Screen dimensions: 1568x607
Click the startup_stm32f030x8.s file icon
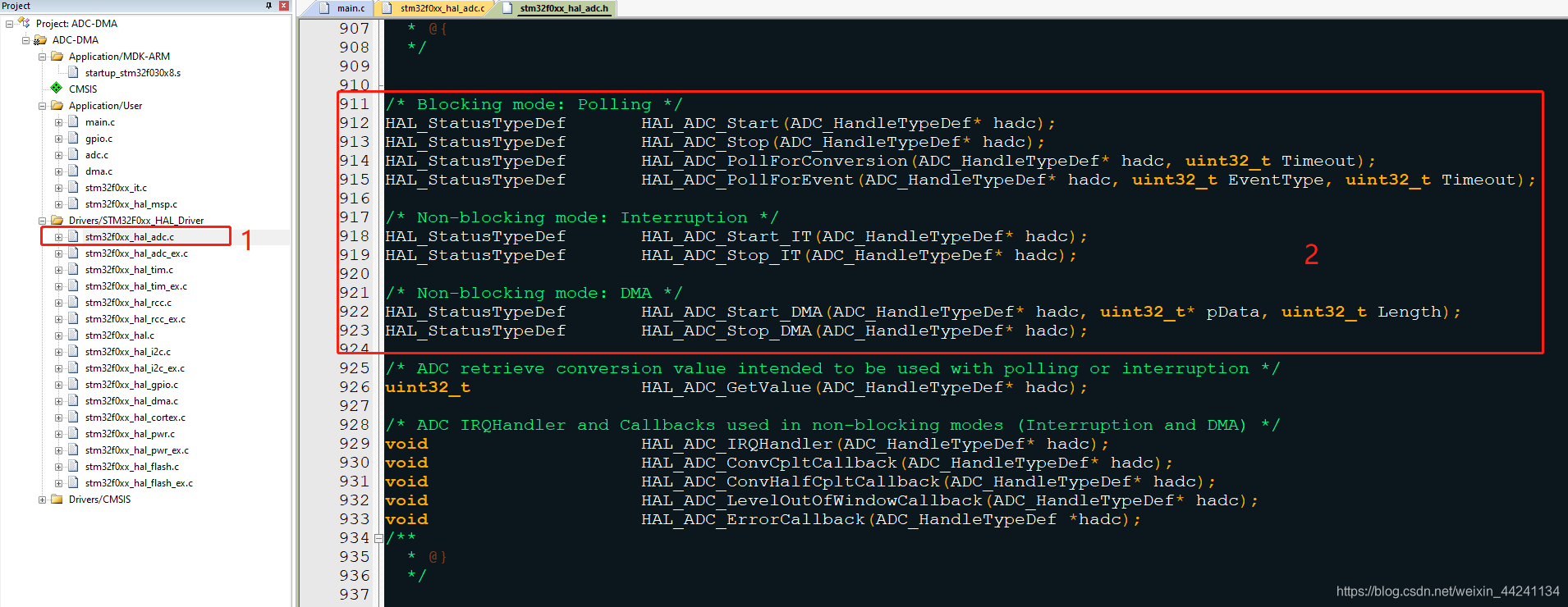coord(73,72)
